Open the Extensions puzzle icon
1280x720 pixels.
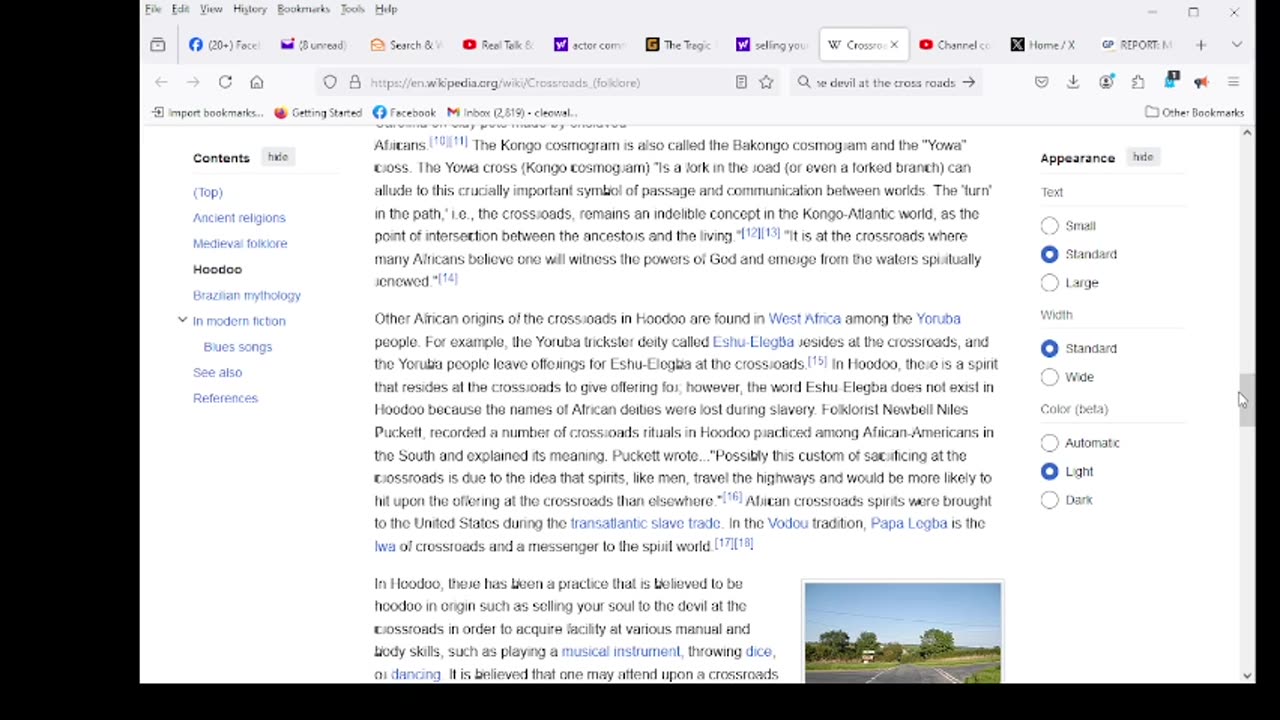point(1138,82)
